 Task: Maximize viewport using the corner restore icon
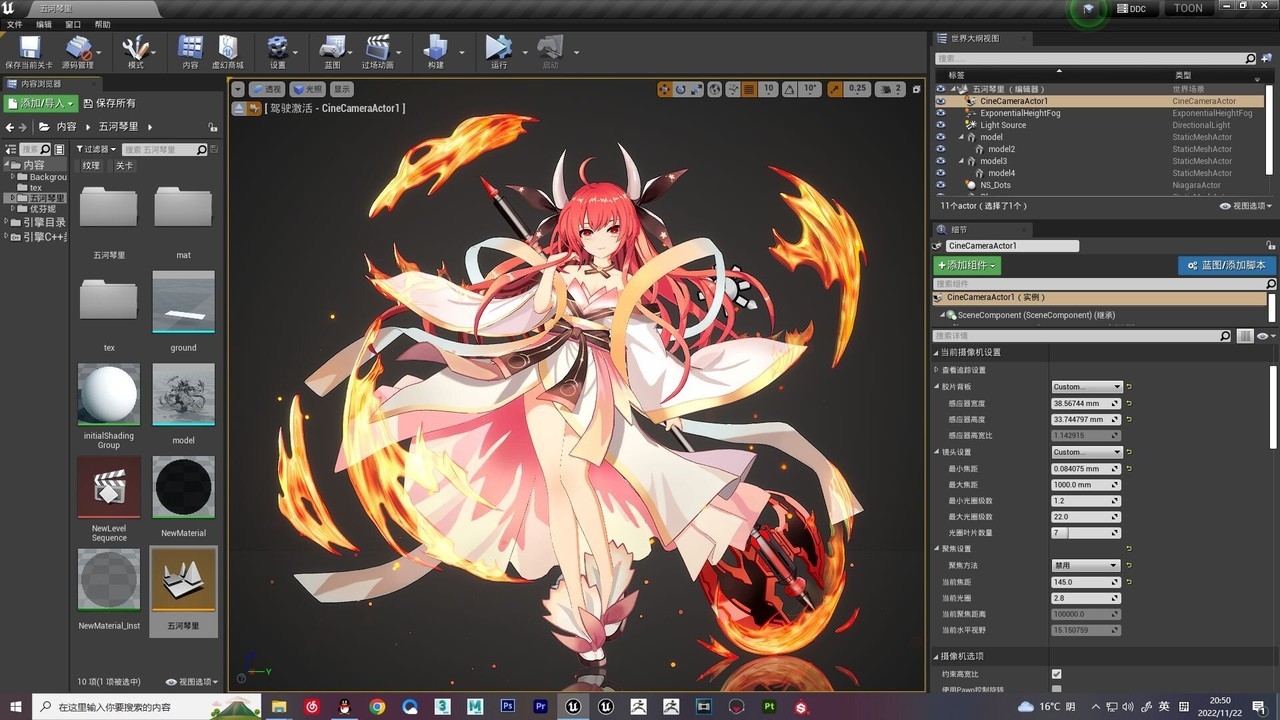pyautogui.click(x=917, y=89)
